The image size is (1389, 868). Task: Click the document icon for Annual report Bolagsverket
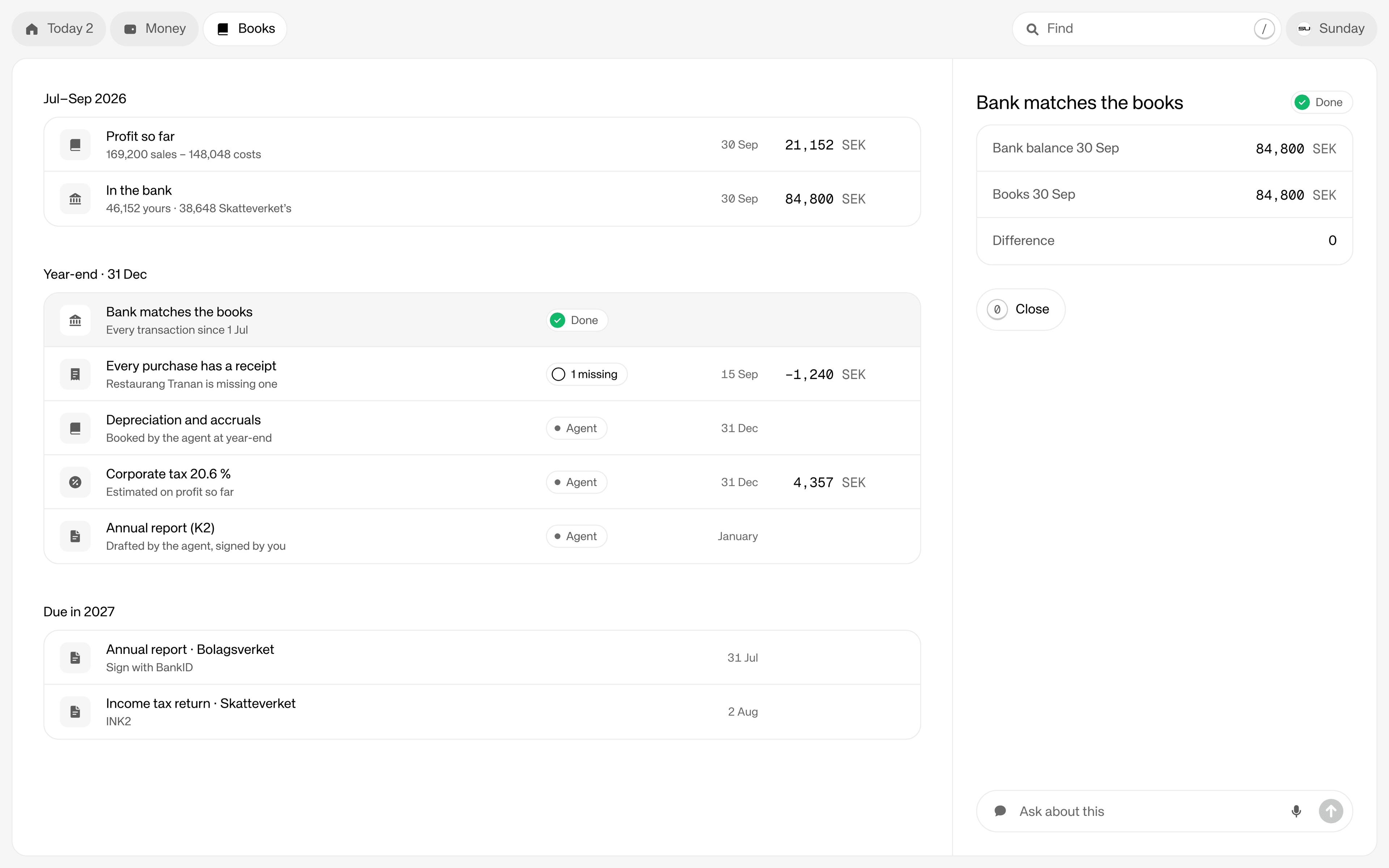(x=75, y=658)
